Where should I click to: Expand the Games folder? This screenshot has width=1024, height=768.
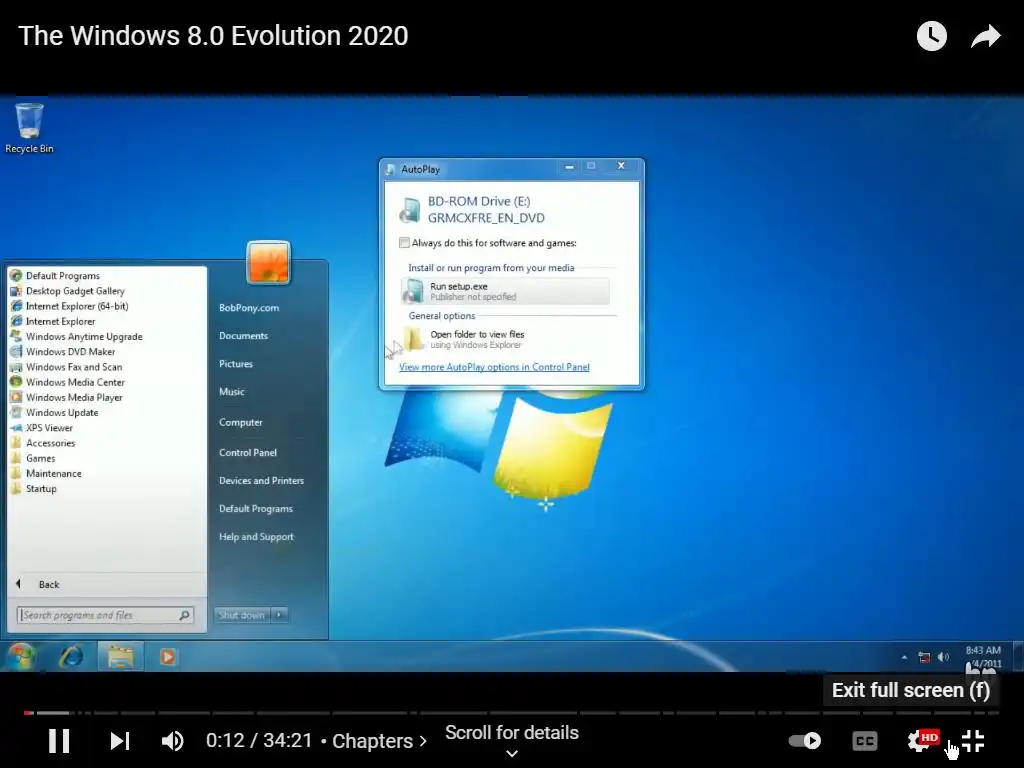pyautogui.click(x=40, y=458)
